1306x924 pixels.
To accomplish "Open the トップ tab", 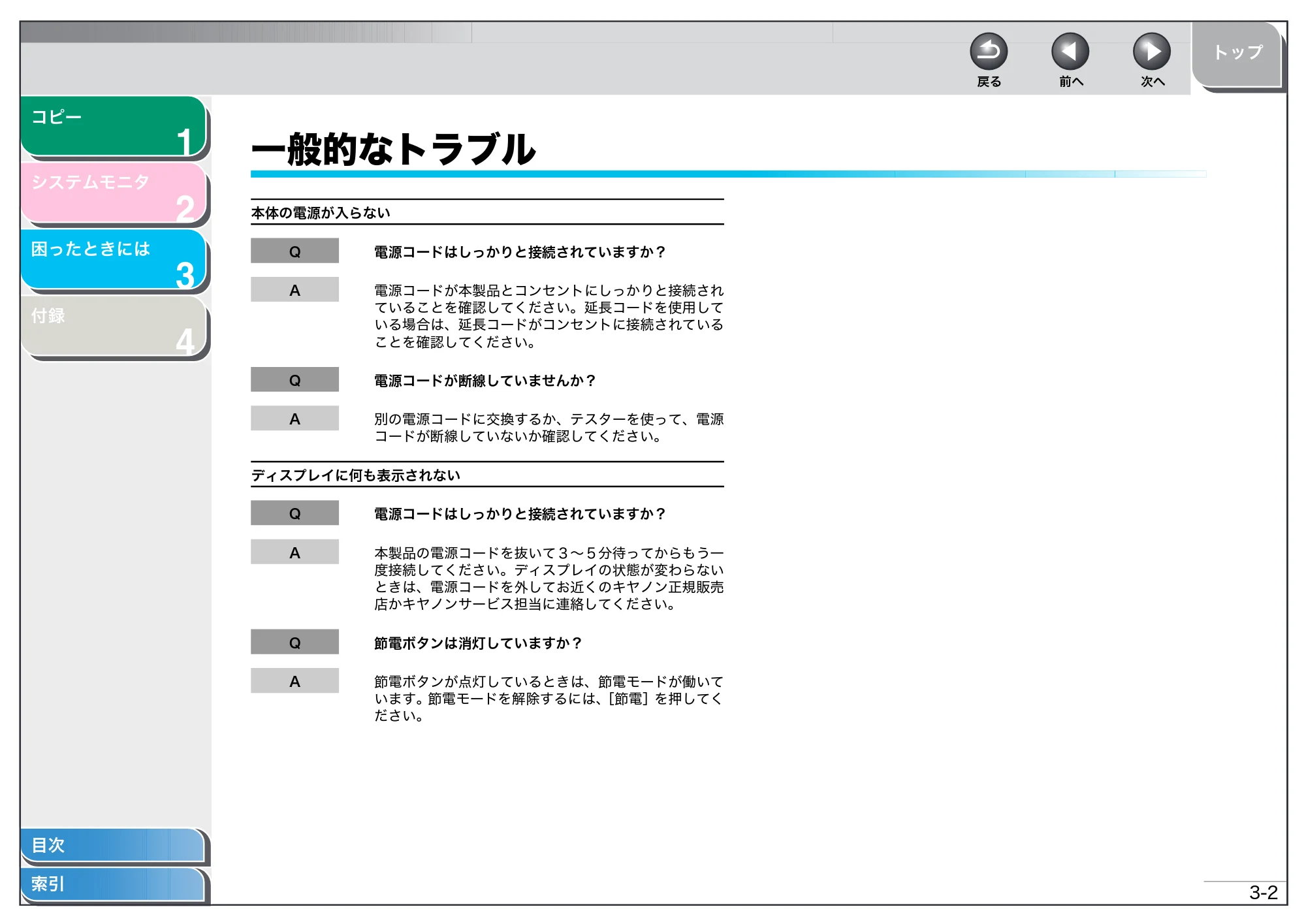I will click(1238, 55).
